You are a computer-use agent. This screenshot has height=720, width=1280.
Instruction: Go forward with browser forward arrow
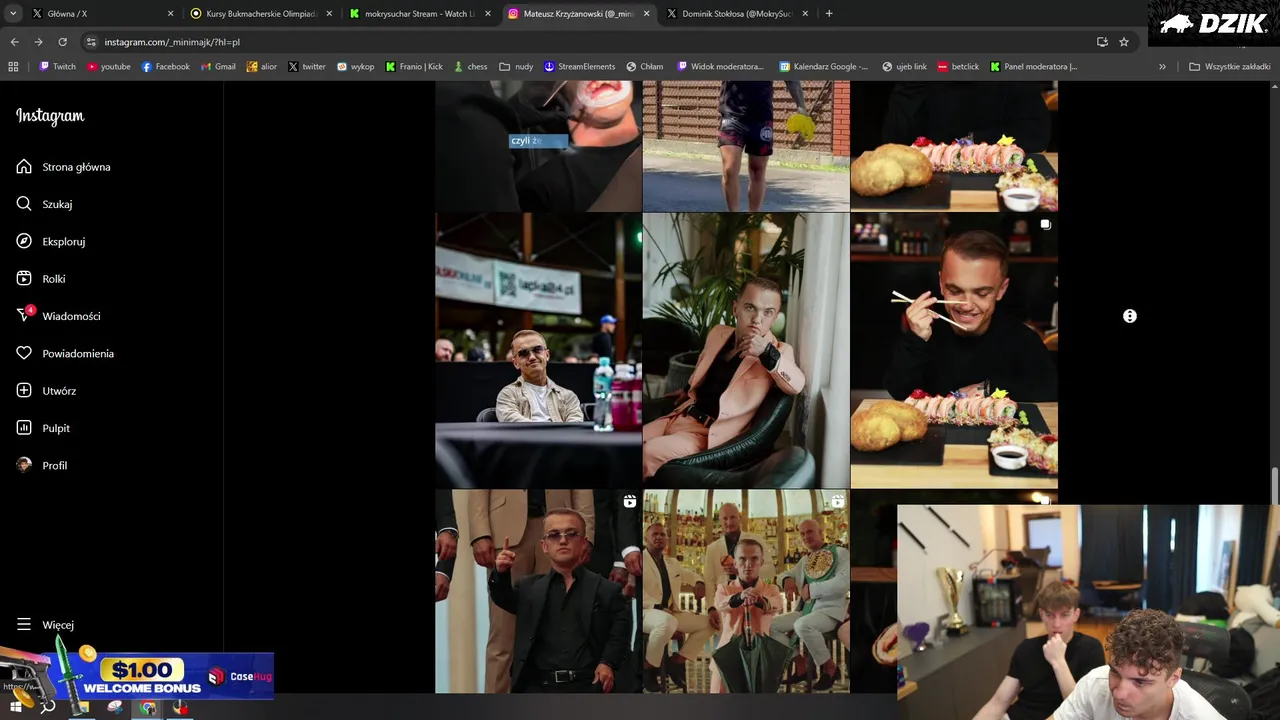coord(38,42)
